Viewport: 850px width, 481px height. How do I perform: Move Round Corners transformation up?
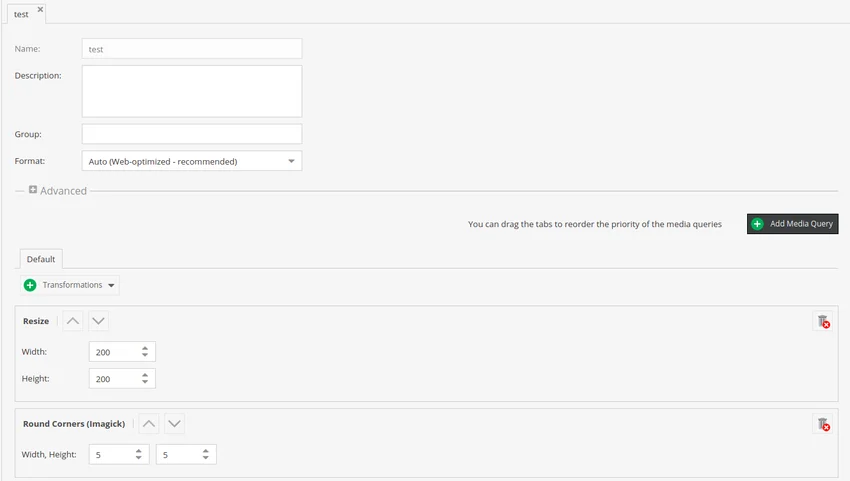[x=149, y=424]
